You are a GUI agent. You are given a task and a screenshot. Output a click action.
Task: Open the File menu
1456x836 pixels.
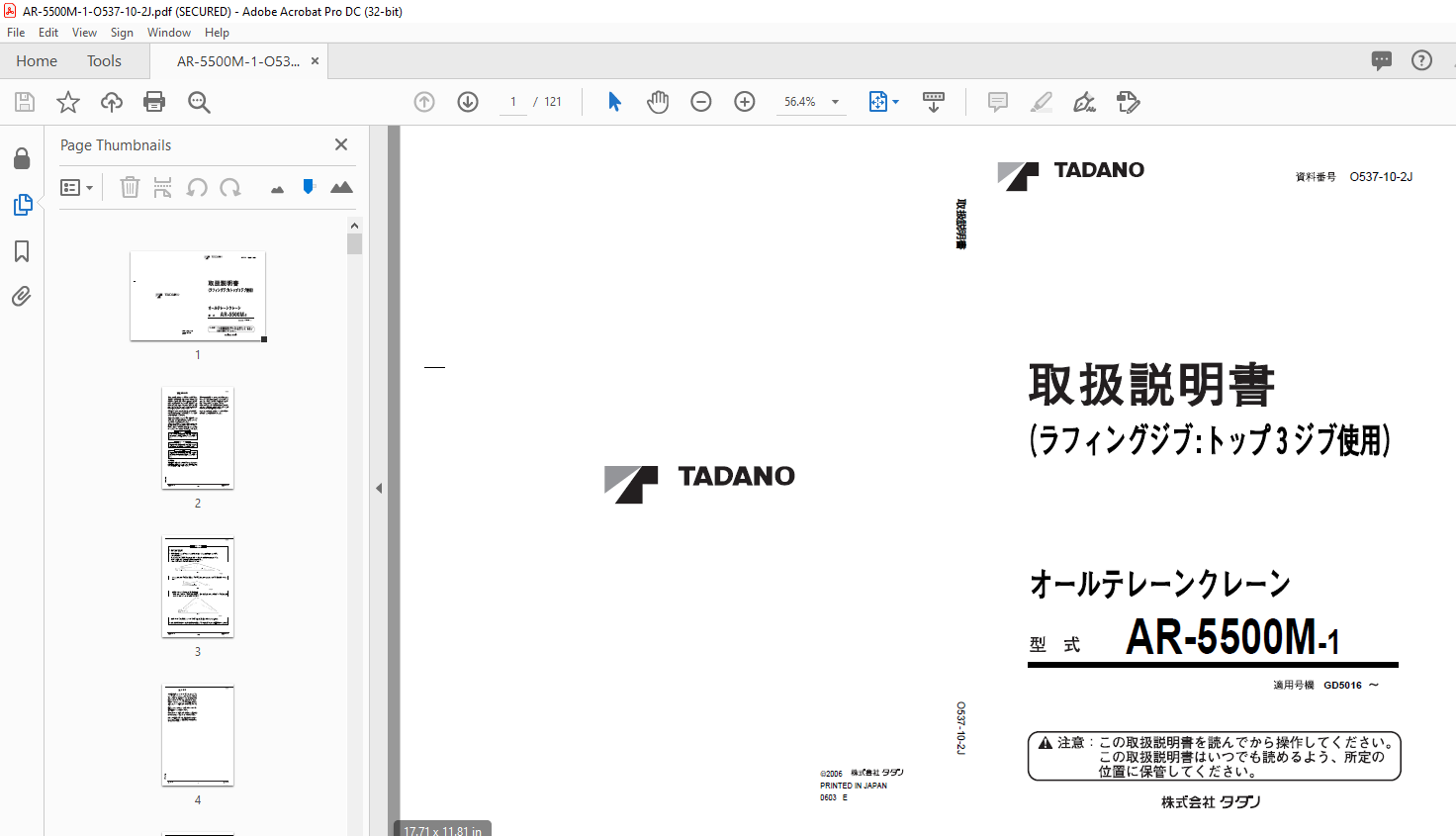tap(16, 33)
